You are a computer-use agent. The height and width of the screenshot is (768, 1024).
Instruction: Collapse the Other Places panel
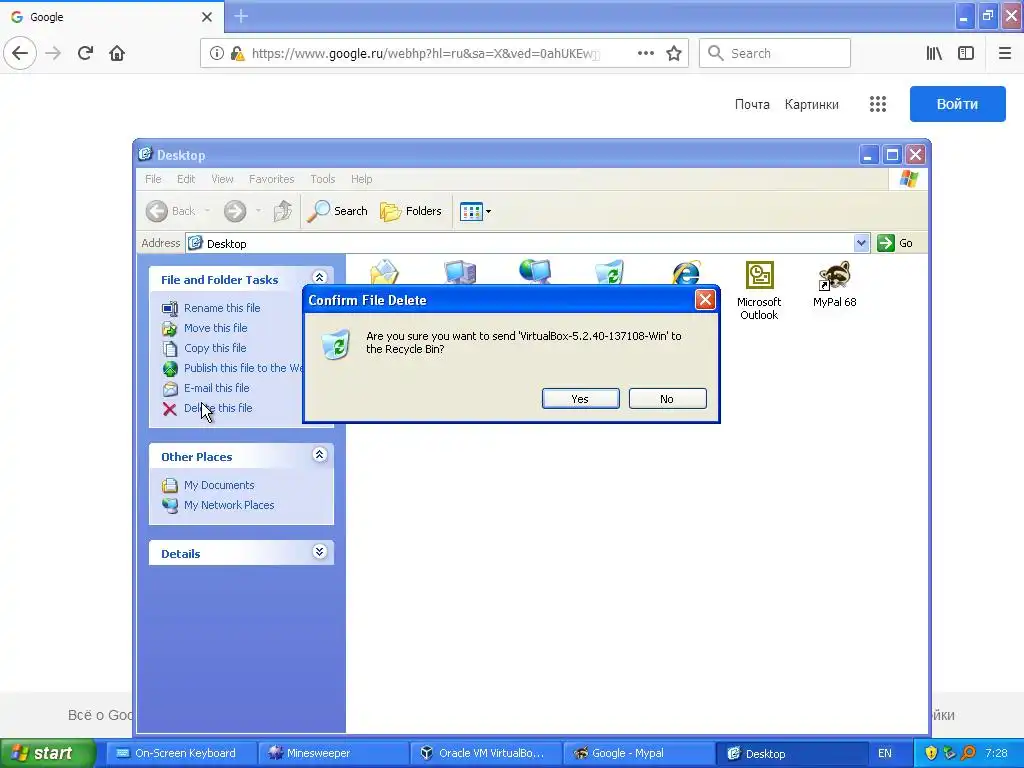(x=319, y=455)
